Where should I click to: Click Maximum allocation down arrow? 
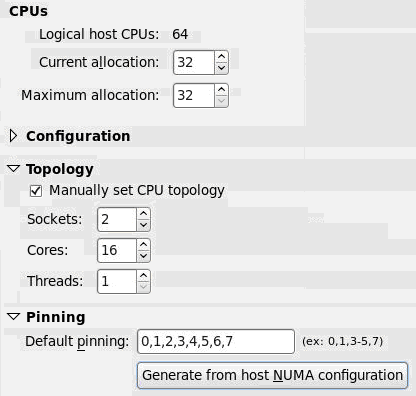click(221, 101)
